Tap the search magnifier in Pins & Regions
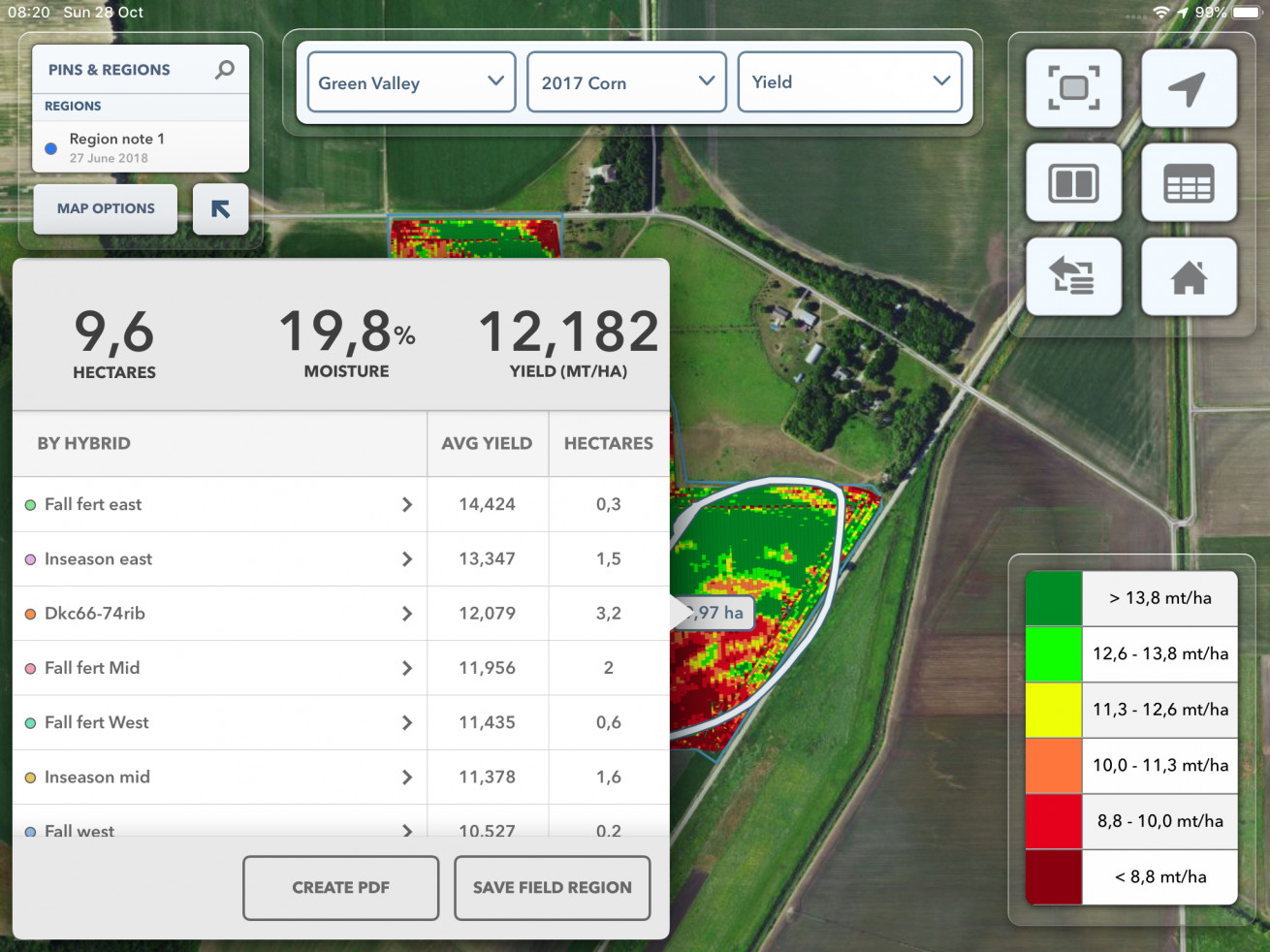 224,70
